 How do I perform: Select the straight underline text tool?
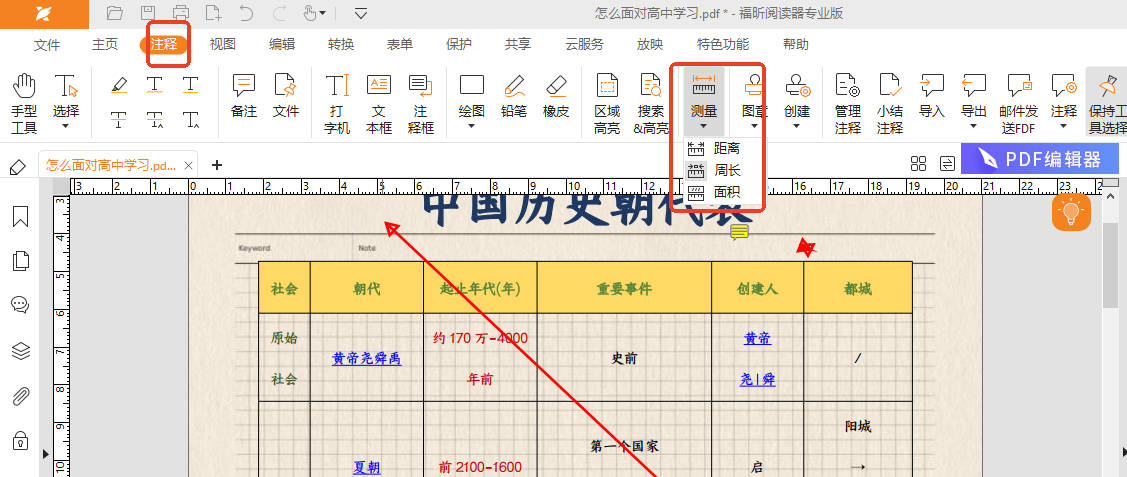click(x=190, y=85)
